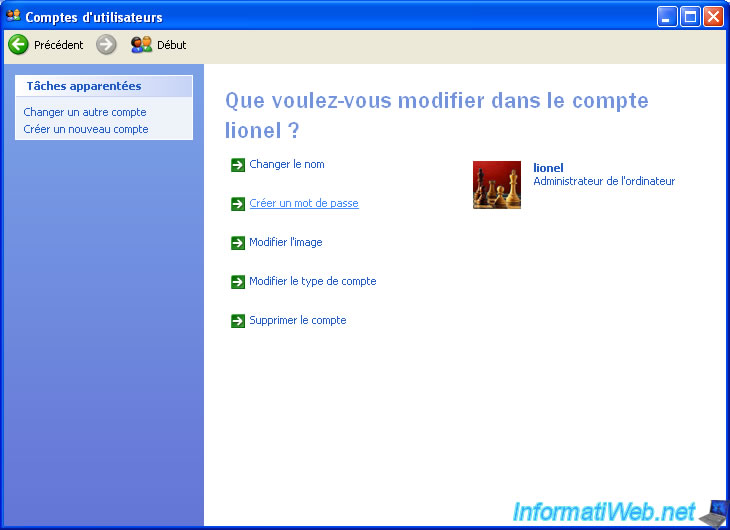This screenshot has width=730, height=530.
Task: Open the Créer un mot de passe link
Action: (304, 203)
